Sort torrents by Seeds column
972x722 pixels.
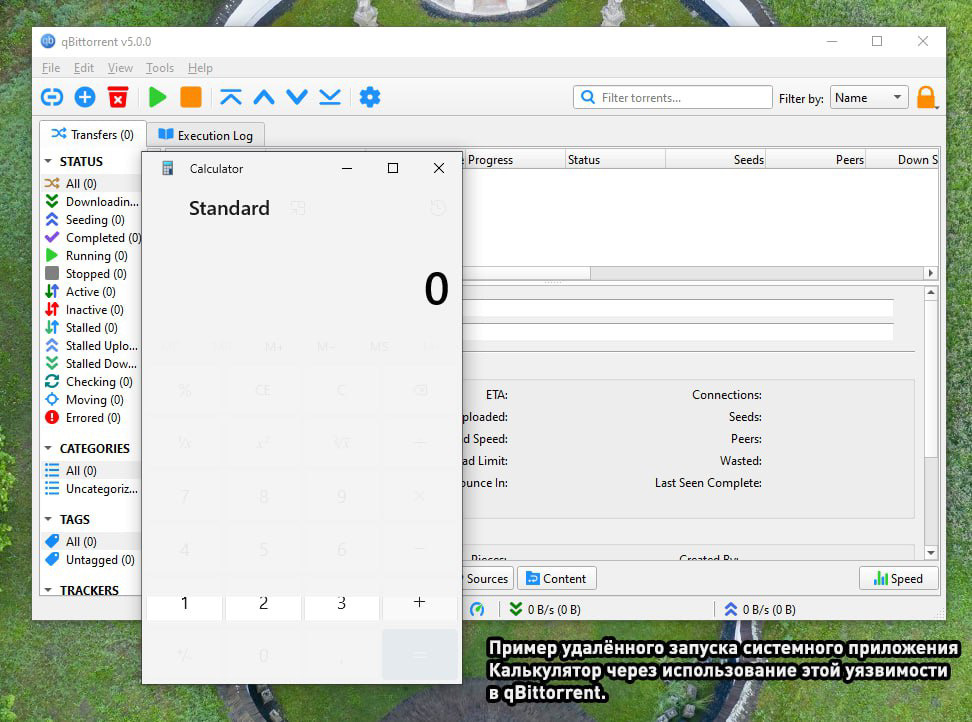point(715,159)
